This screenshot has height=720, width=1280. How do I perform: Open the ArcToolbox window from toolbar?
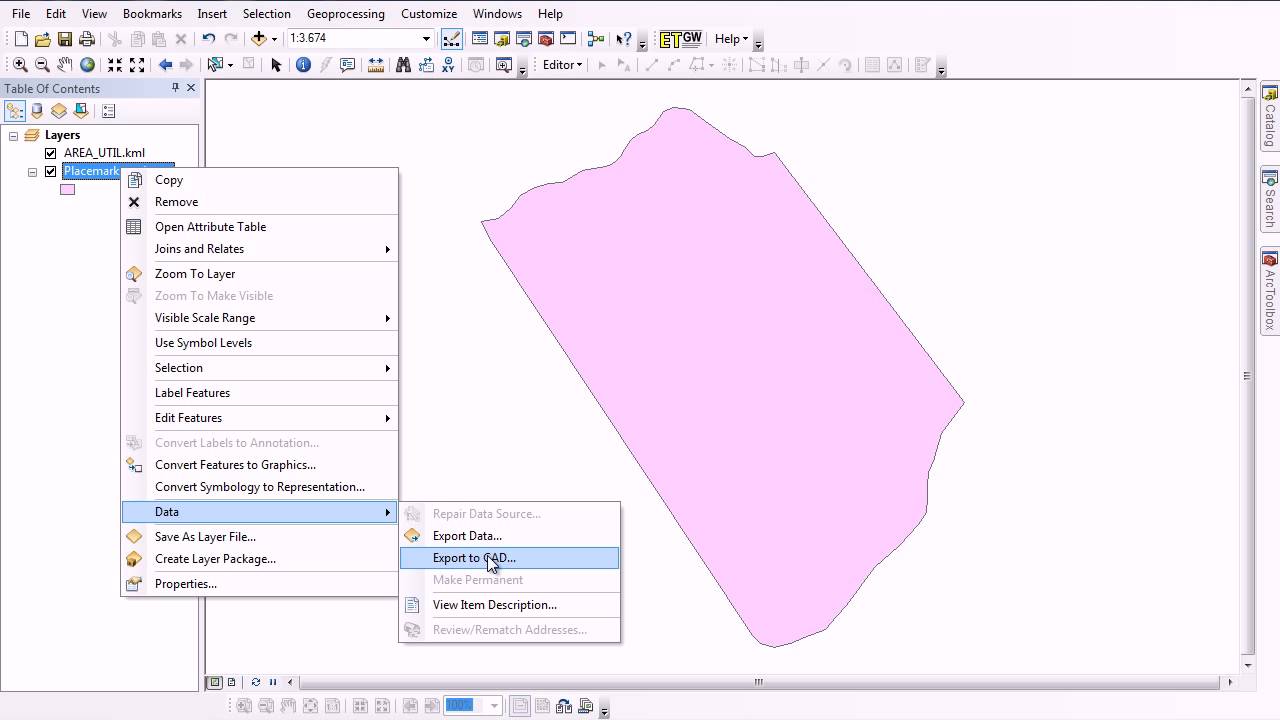546,39
